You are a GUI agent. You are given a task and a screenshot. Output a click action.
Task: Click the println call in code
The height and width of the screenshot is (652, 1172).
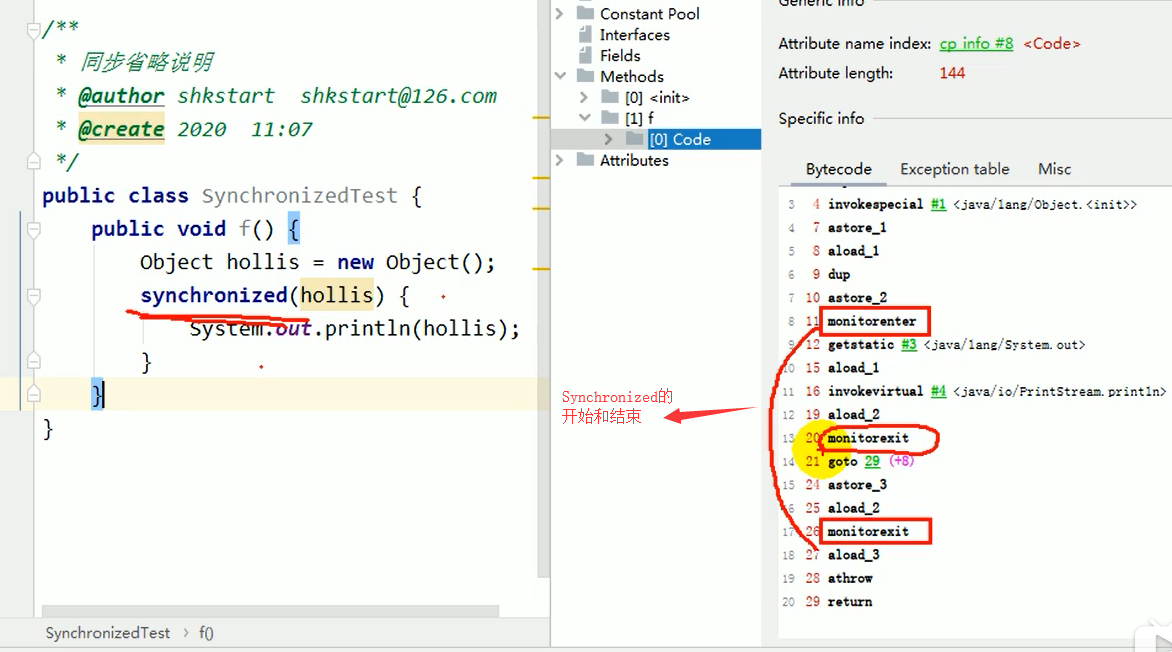[367, 328]
